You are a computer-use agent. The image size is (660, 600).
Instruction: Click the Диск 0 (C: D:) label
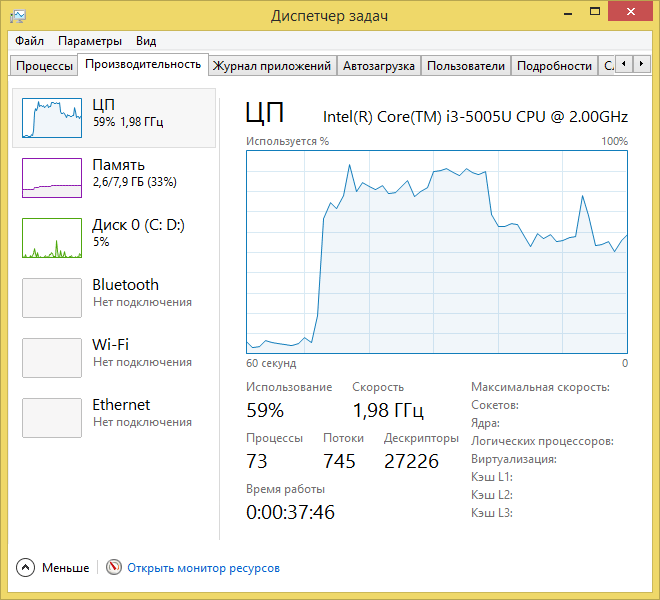(138, 225)
